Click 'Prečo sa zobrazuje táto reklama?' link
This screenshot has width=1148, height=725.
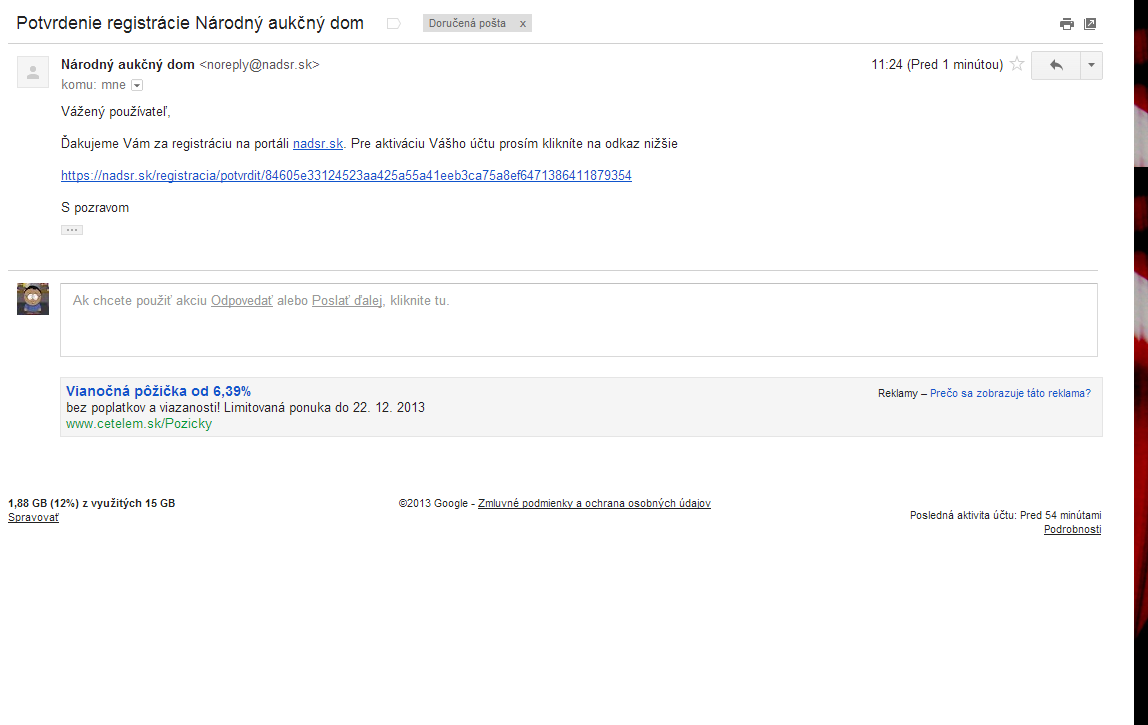[x=1010, y=393]
